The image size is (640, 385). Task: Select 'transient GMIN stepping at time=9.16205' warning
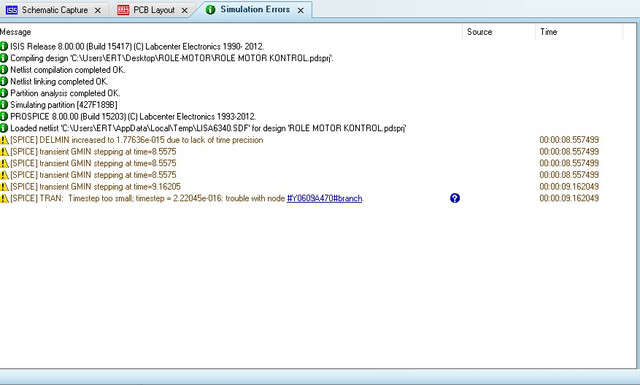tap(96, 187)
